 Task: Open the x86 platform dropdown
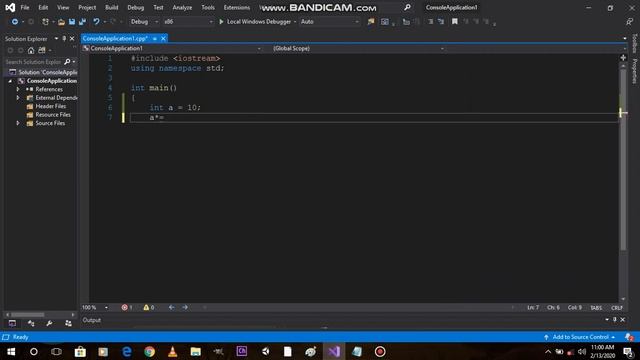[188, 22]
